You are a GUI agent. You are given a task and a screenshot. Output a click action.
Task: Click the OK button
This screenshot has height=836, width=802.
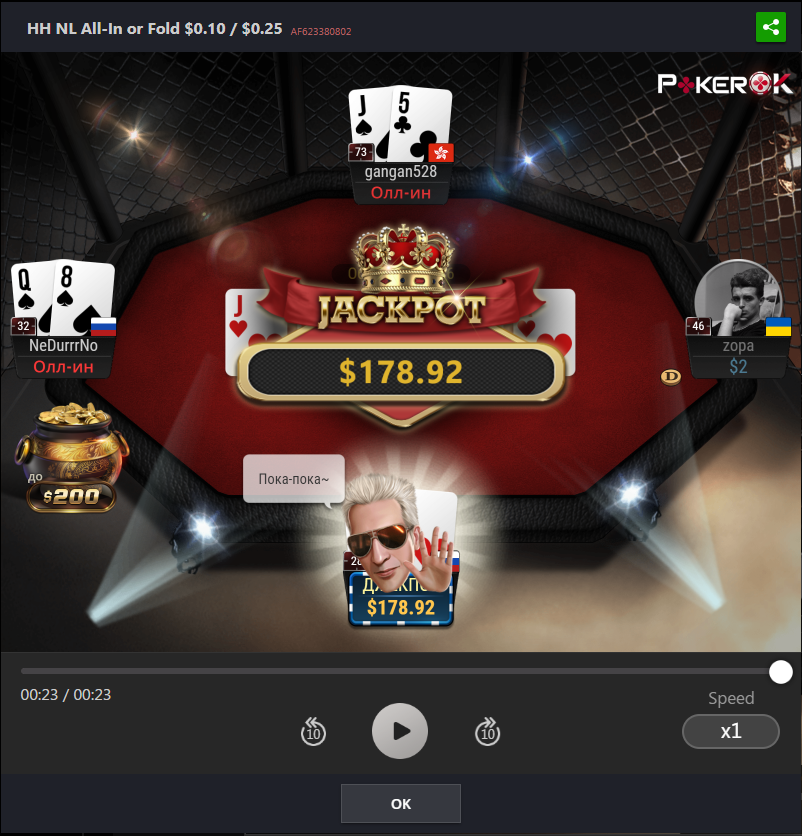click(401, 803)
